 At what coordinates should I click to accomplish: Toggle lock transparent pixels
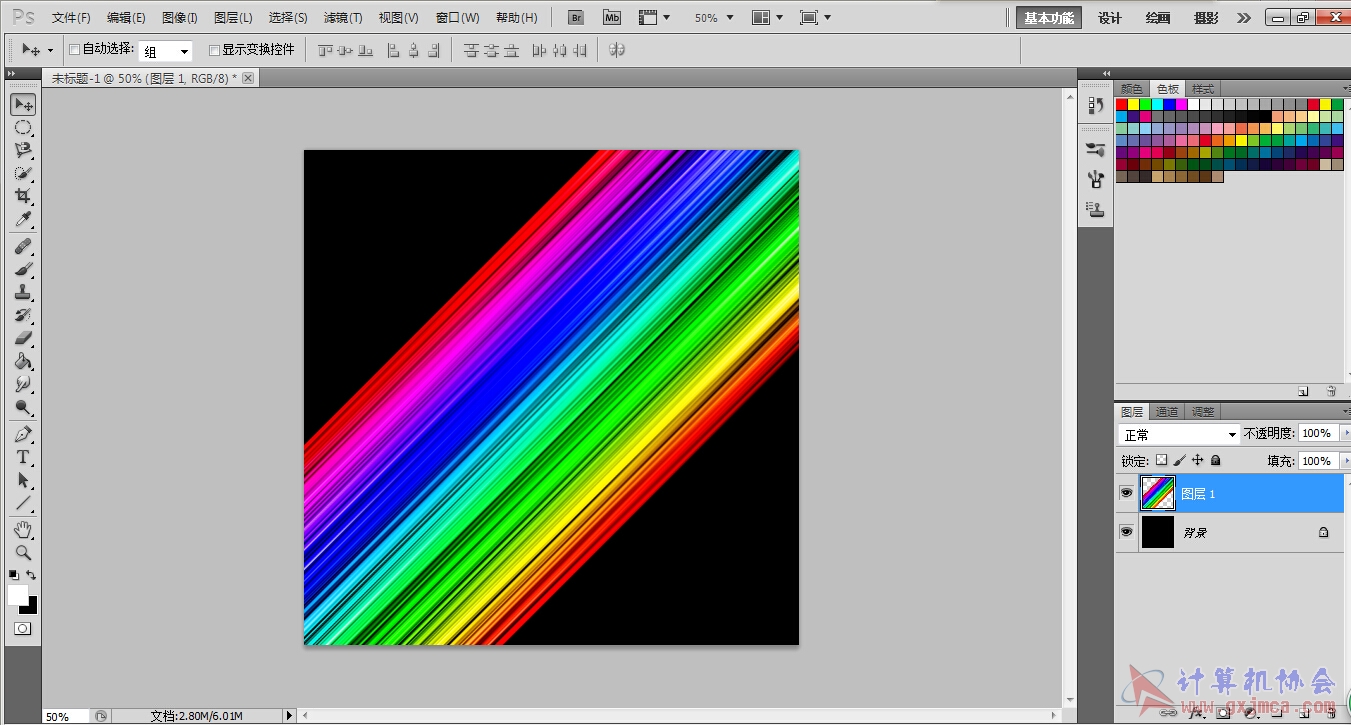point(1161,461)
